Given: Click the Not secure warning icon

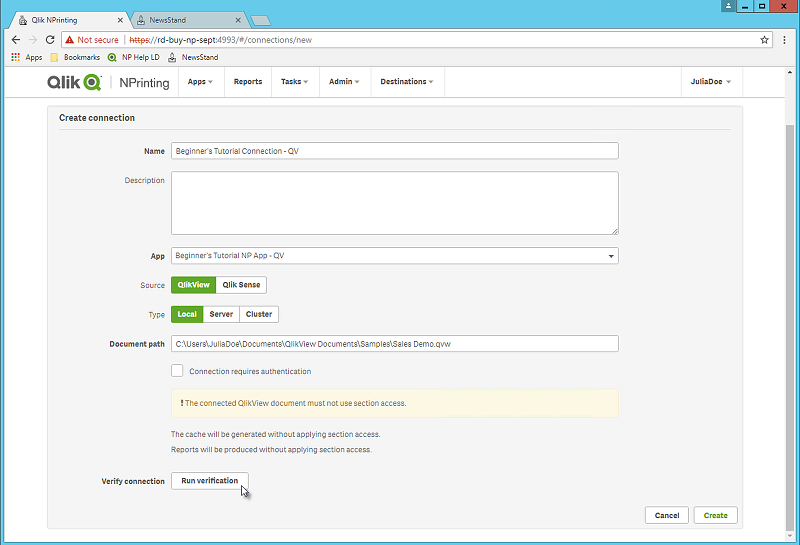Looking at the screenshot, I should [69, 40].
